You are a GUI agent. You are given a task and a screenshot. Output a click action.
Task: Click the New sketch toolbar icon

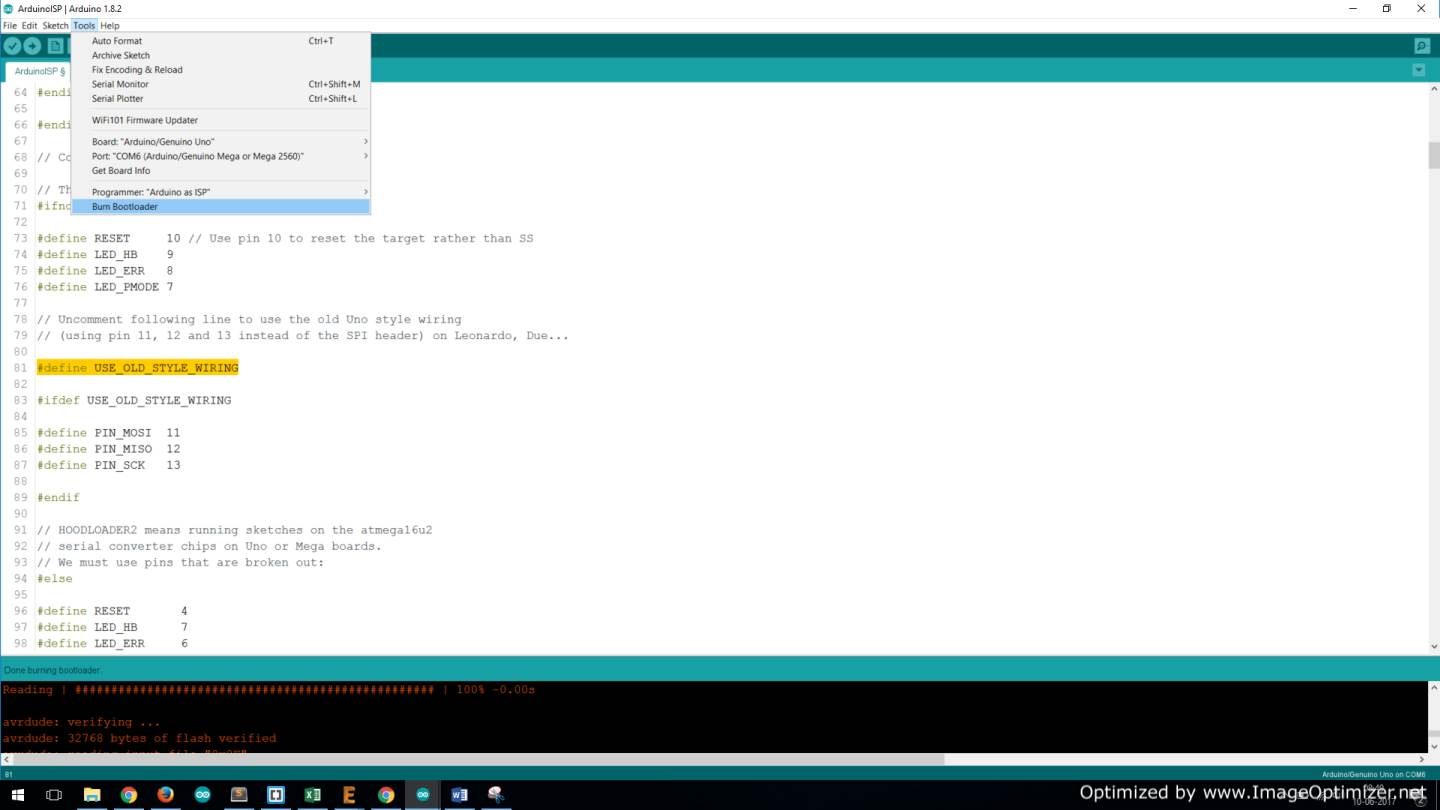pyautogui.click(x=56, y=46)
